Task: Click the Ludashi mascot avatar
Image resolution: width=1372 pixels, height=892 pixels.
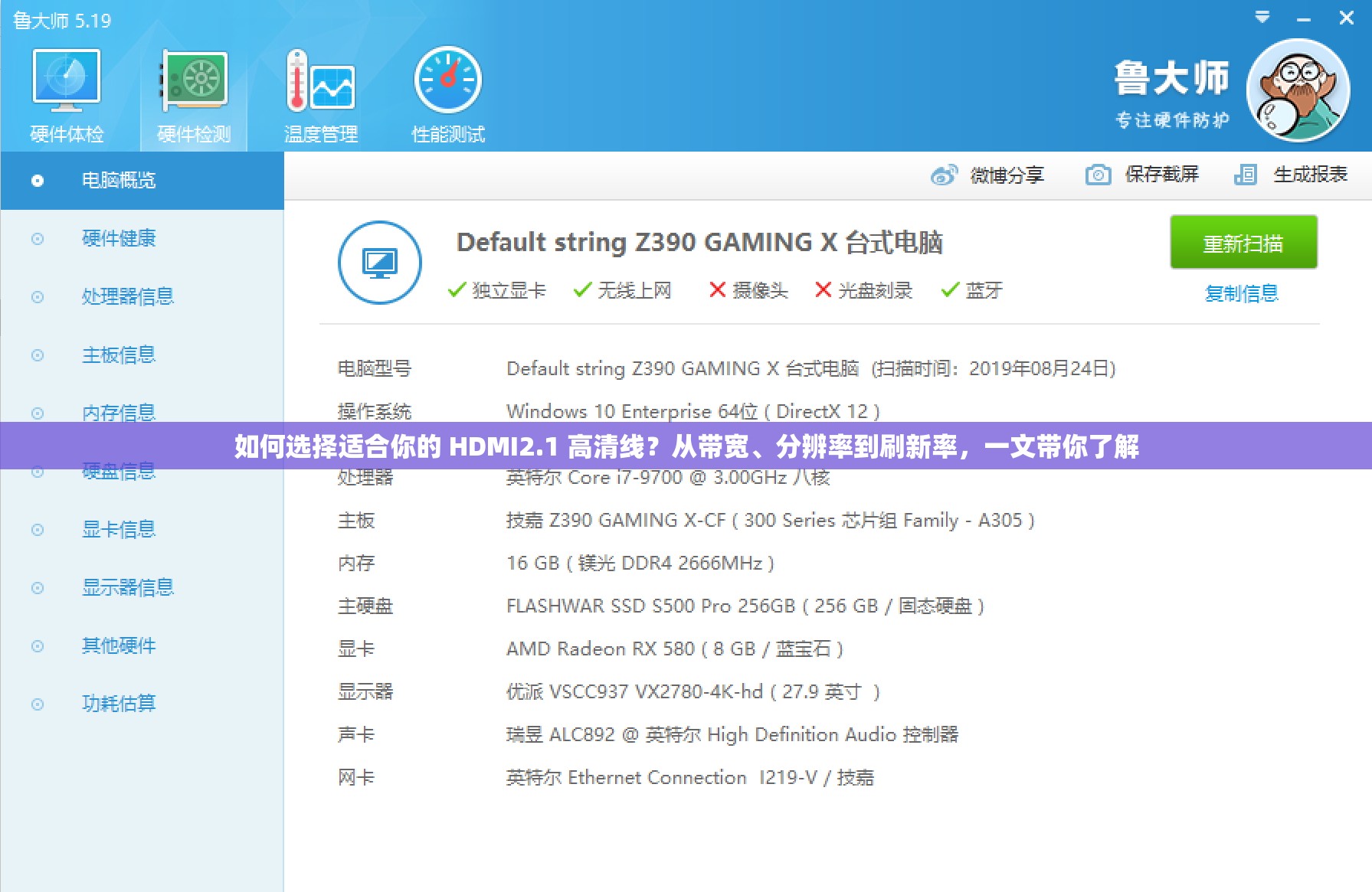Action: tap(1298, 90)
